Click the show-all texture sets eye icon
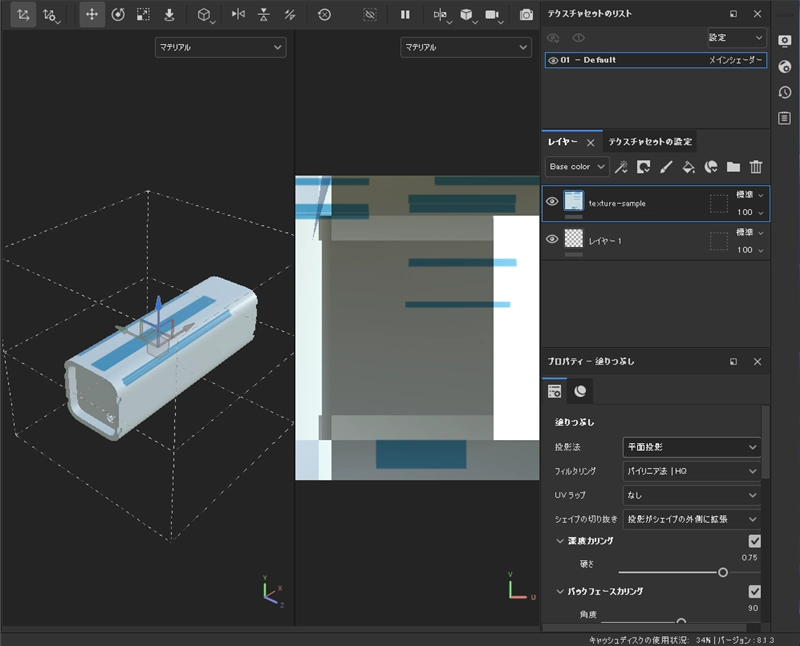 553,38
